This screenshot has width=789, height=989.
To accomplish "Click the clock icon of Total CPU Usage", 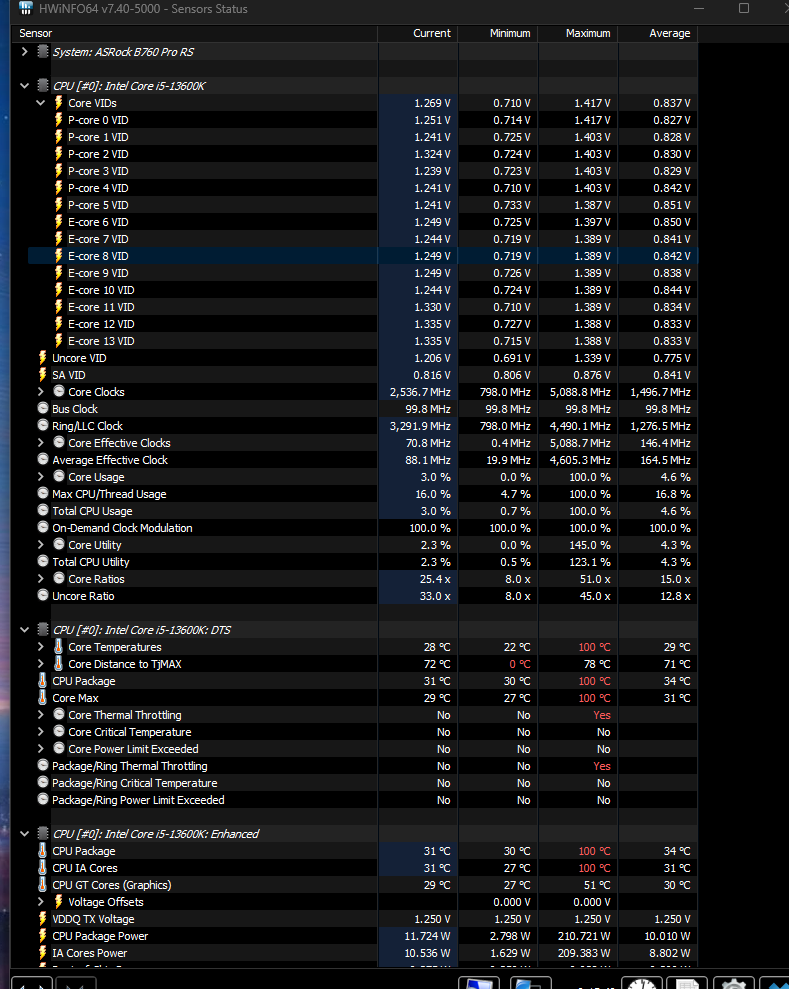I will pyautogui.click(x=43, y=510).
